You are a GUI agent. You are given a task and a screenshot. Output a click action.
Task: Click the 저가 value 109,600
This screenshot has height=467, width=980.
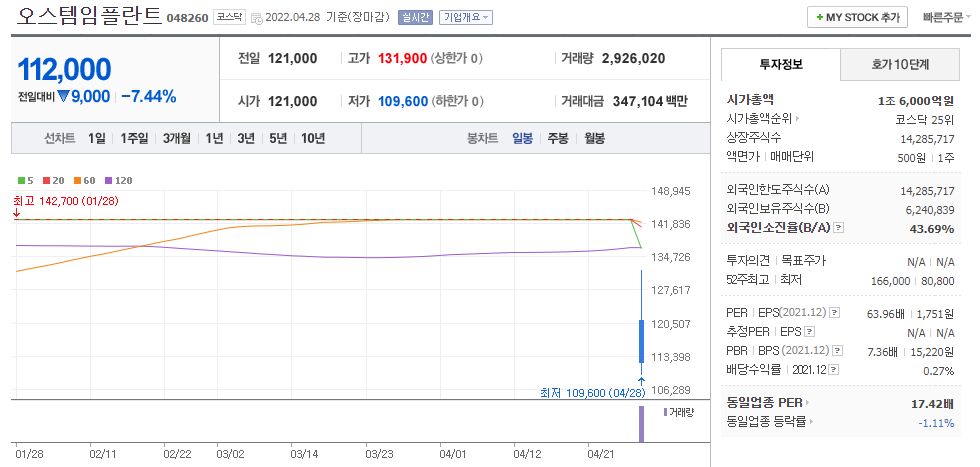coord(403,101)
